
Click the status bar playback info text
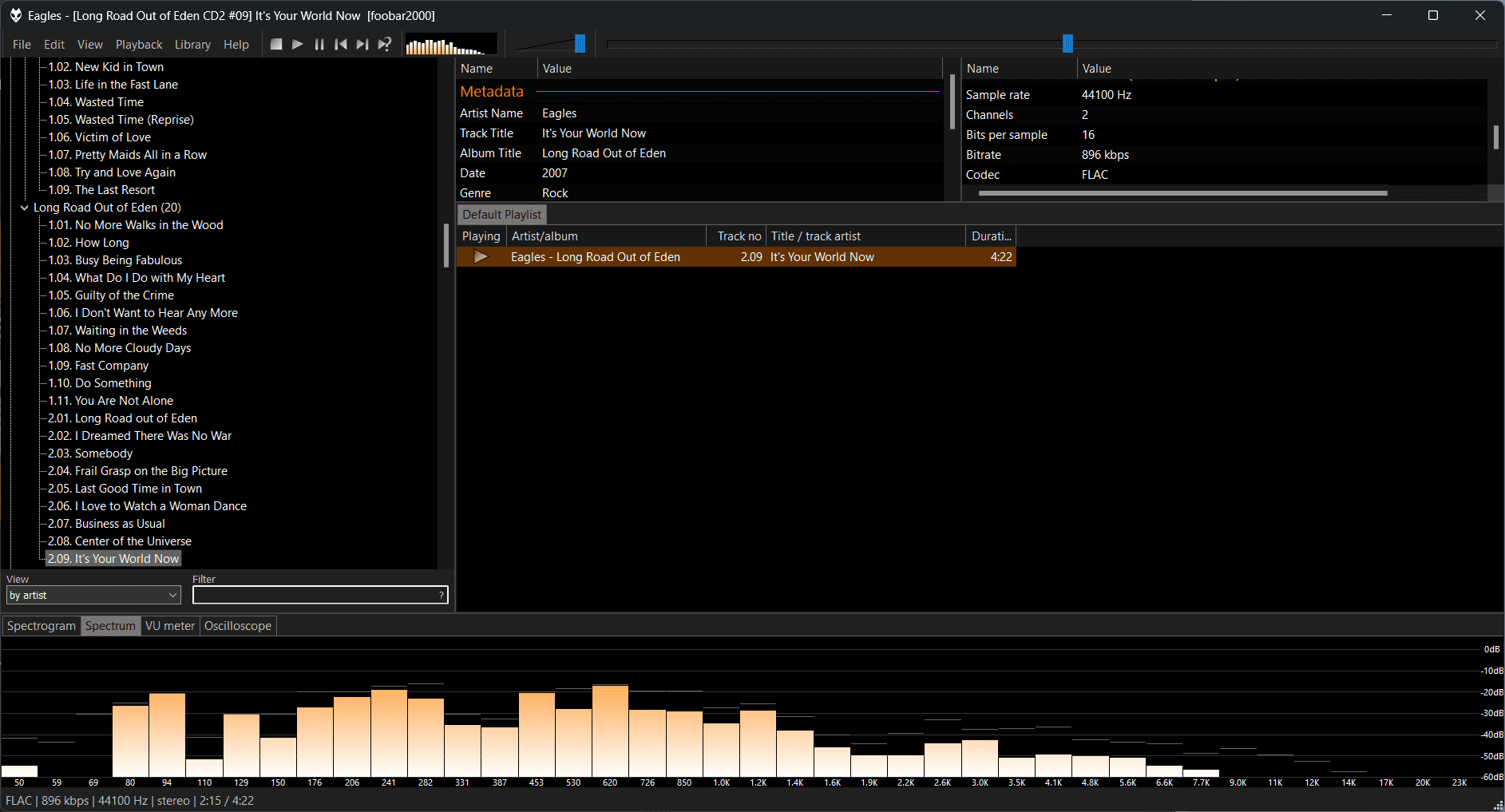click(x=129, y=801)
